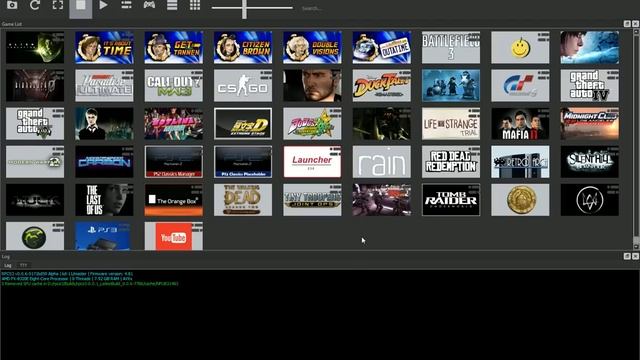Select the Grand Theft Auto IV tile

point(590,85)
